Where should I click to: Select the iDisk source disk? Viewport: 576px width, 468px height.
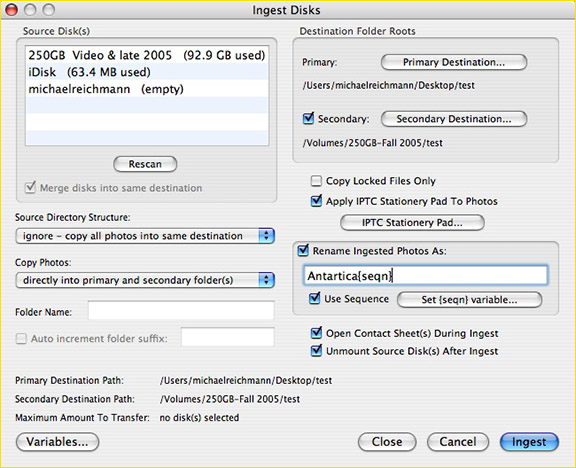pyautogui.click(x=147, y=72)
